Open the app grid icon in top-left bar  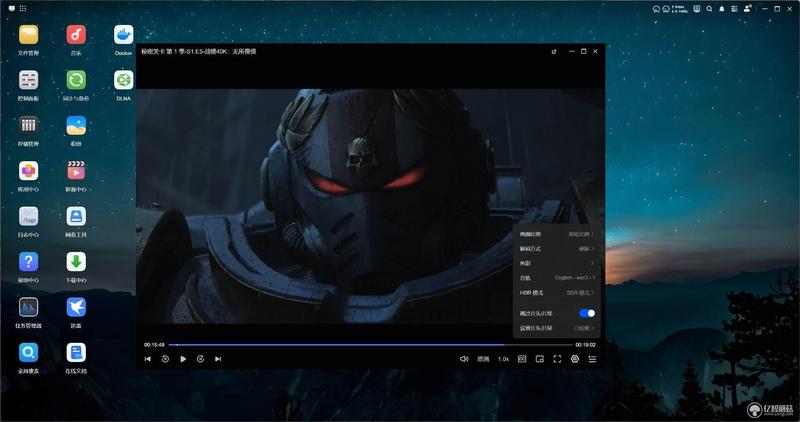(x=23, y=9)
